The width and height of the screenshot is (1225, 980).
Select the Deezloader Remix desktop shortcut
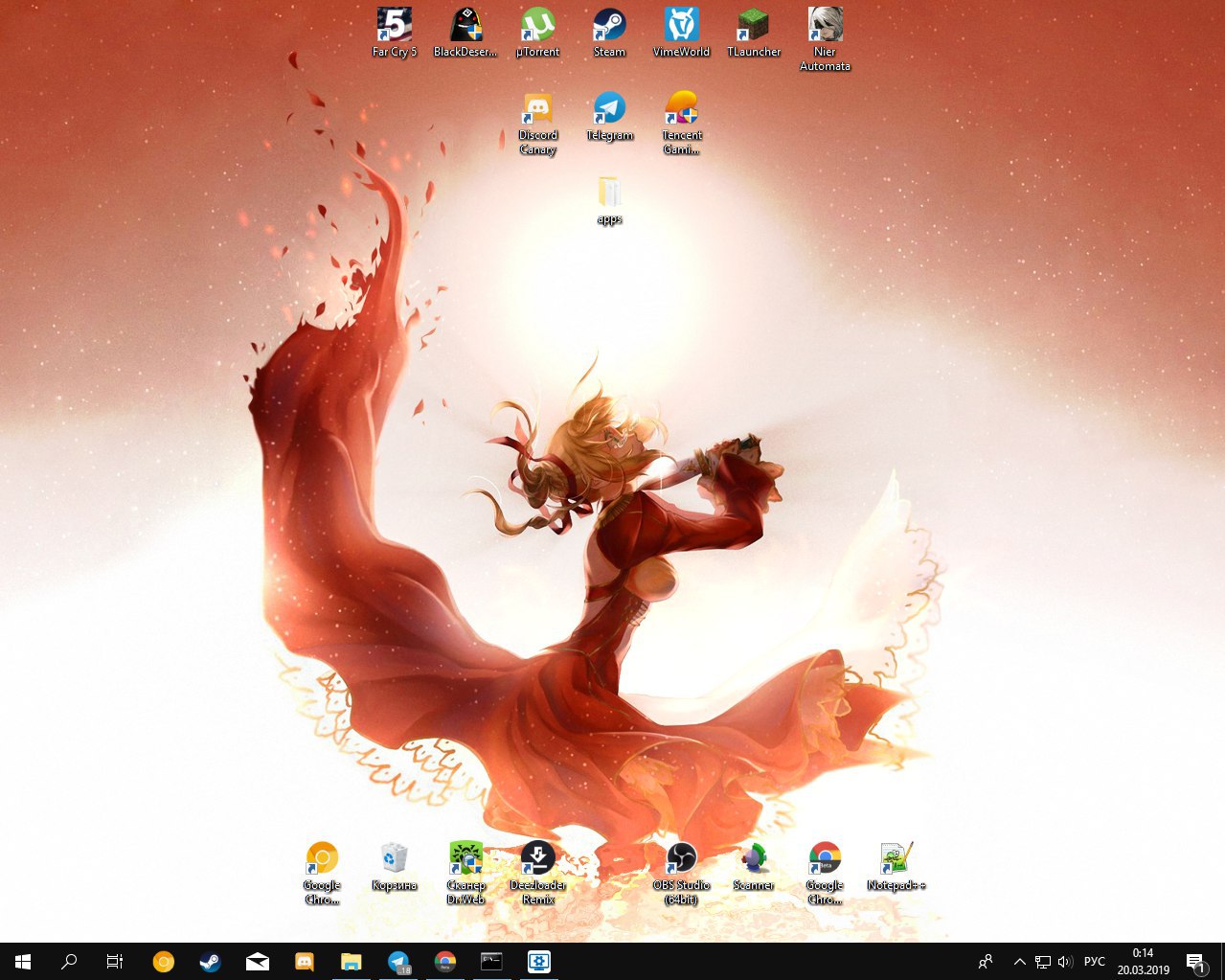click(537, 873)
